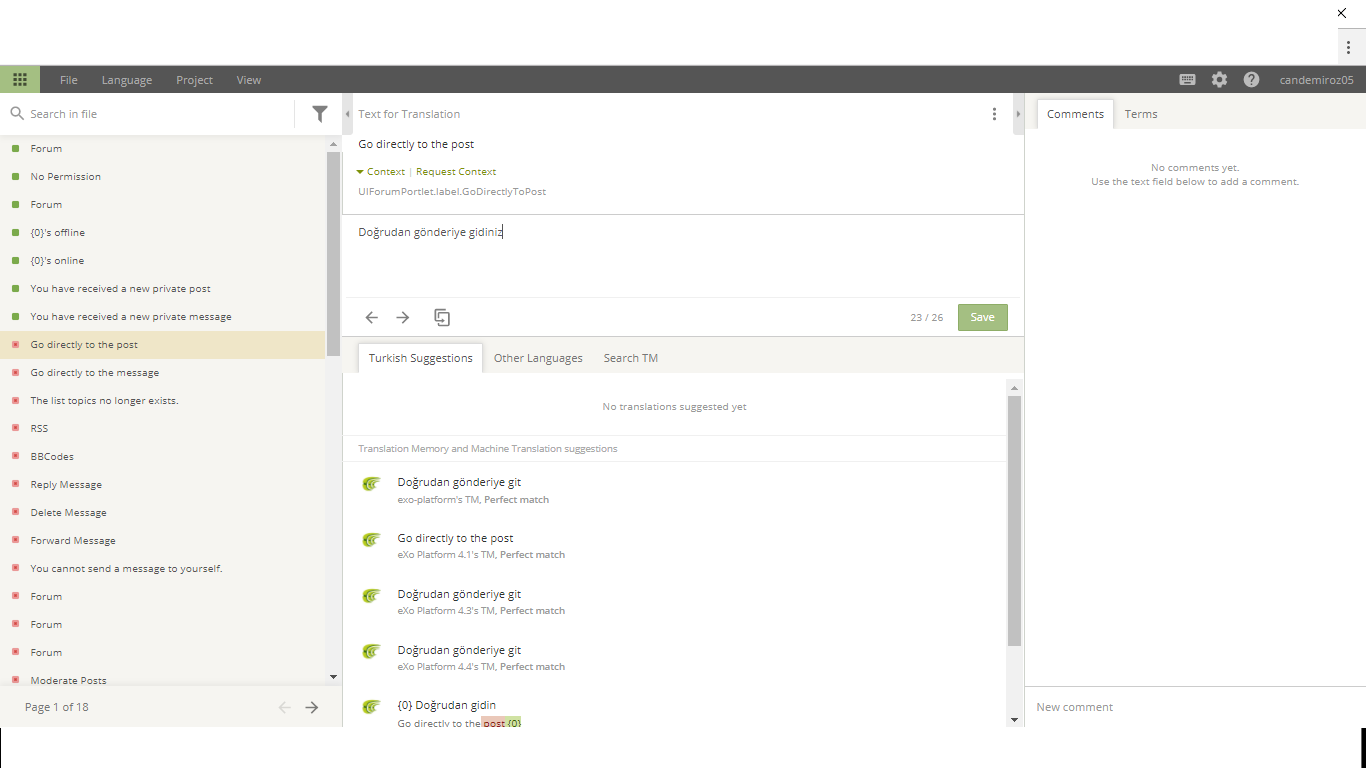Open keyboard shortcuts icon in top bar
Viewport: 1366px width, 768px height.
point(1187,80)
